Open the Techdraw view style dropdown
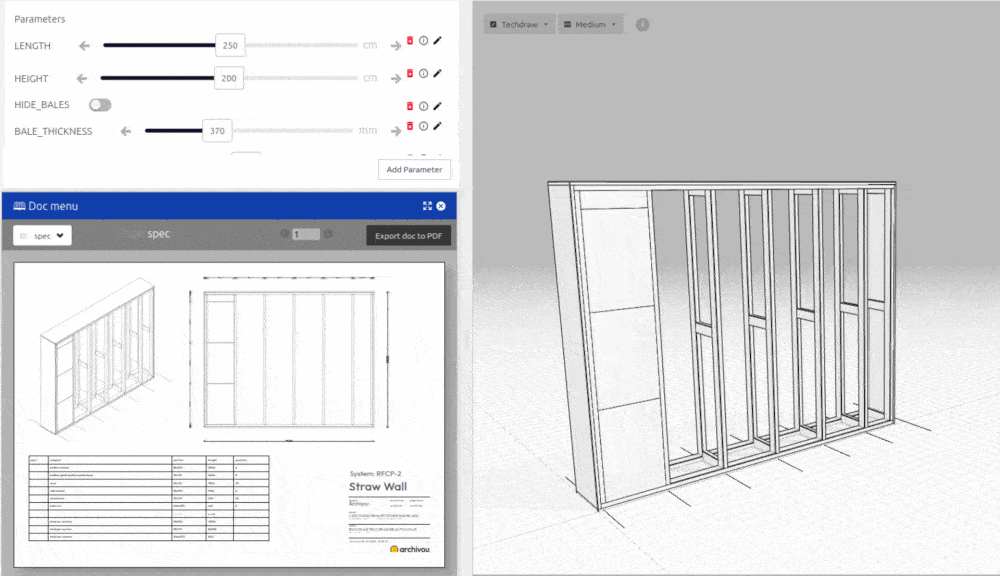Viewport: 1000px width, 576px height. [x=519, y=24]
